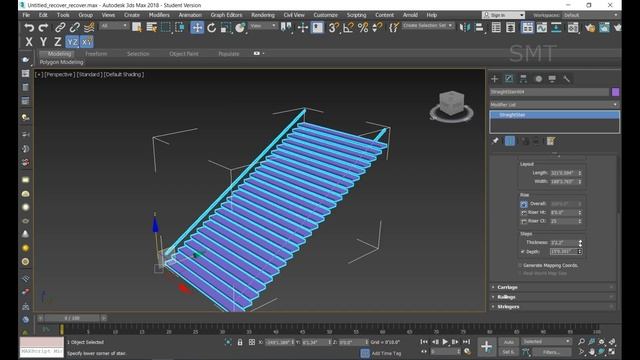Screen dimensions: 640x360
Task: Click the Auto Key button
Action: (x=509, y=342)
